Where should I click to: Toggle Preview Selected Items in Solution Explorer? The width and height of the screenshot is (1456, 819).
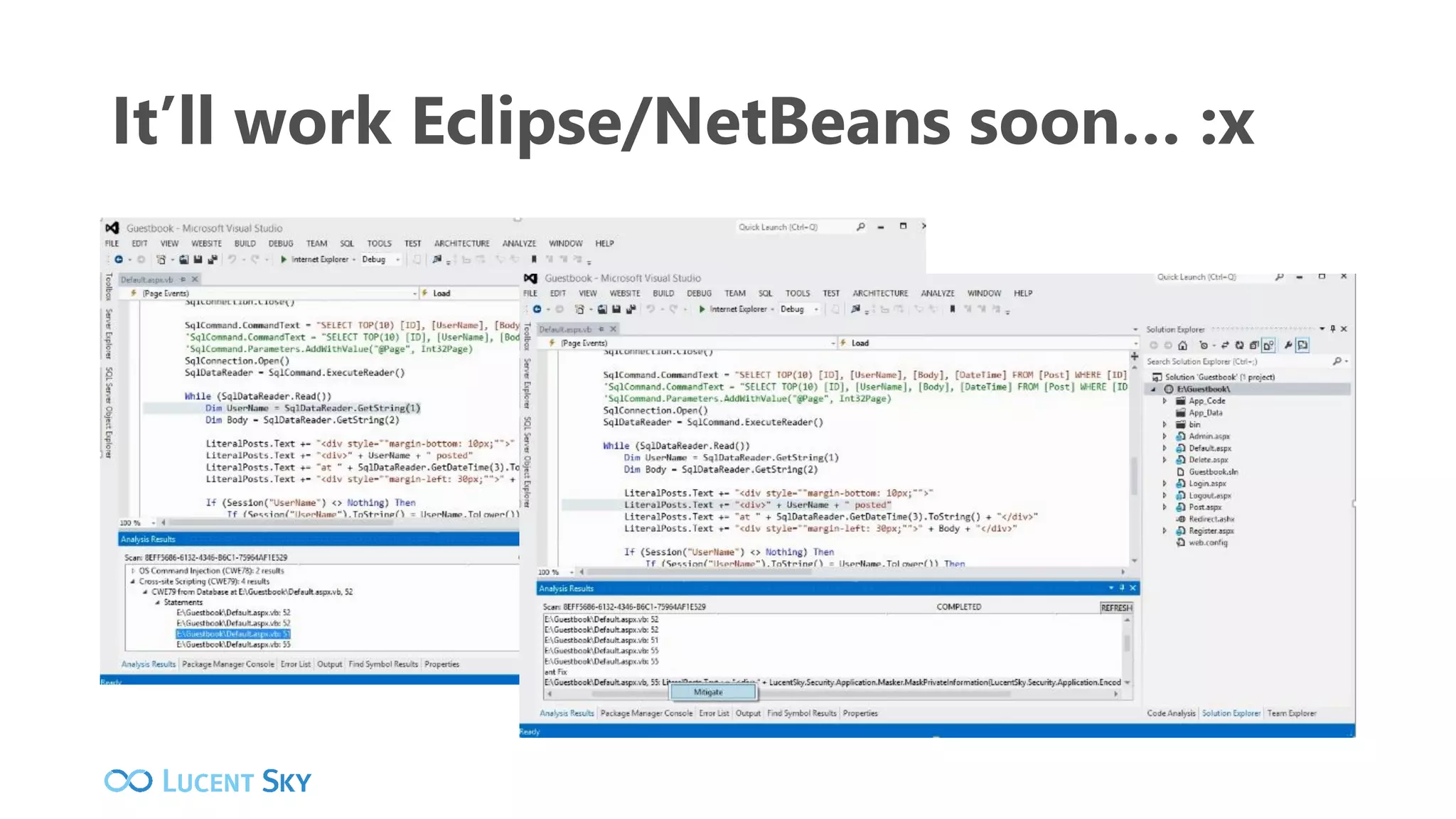(x=1302, y=346)
